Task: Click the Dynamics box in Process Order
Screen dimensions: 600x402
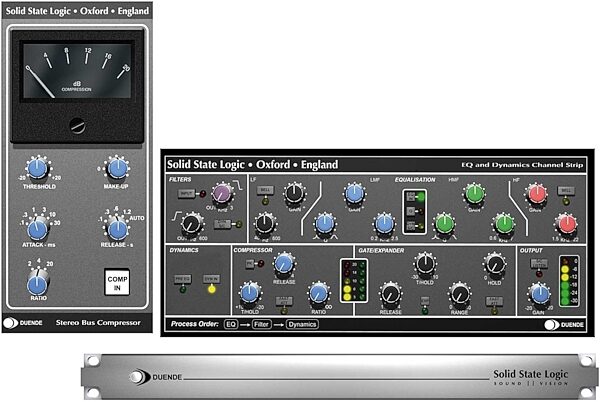Action: pyautogui.click(x=302, y=324)
